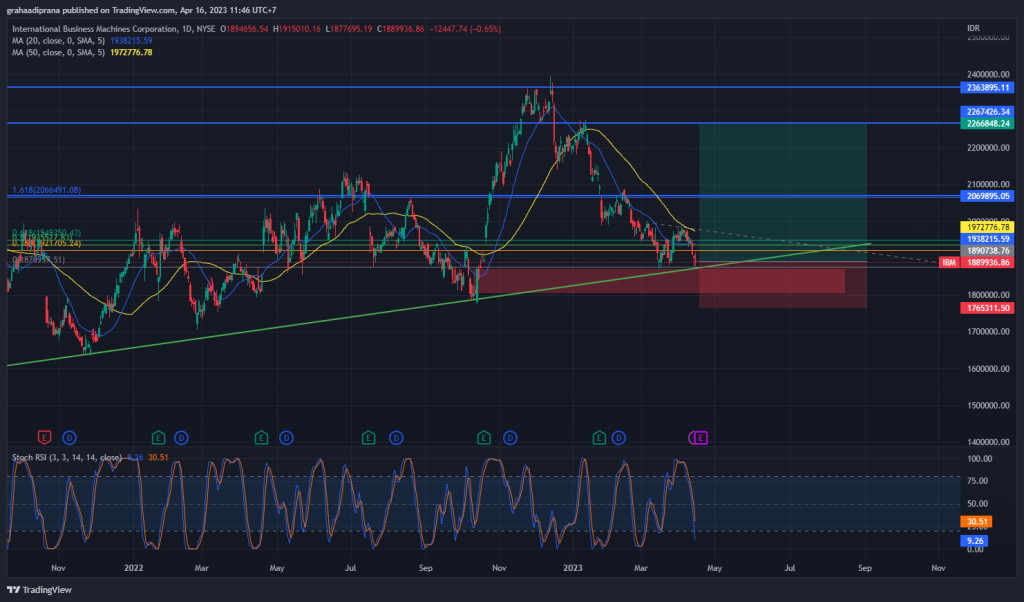Click the 2022 label on the time axis
This screenshot has width=1024, height=602.
133,567
